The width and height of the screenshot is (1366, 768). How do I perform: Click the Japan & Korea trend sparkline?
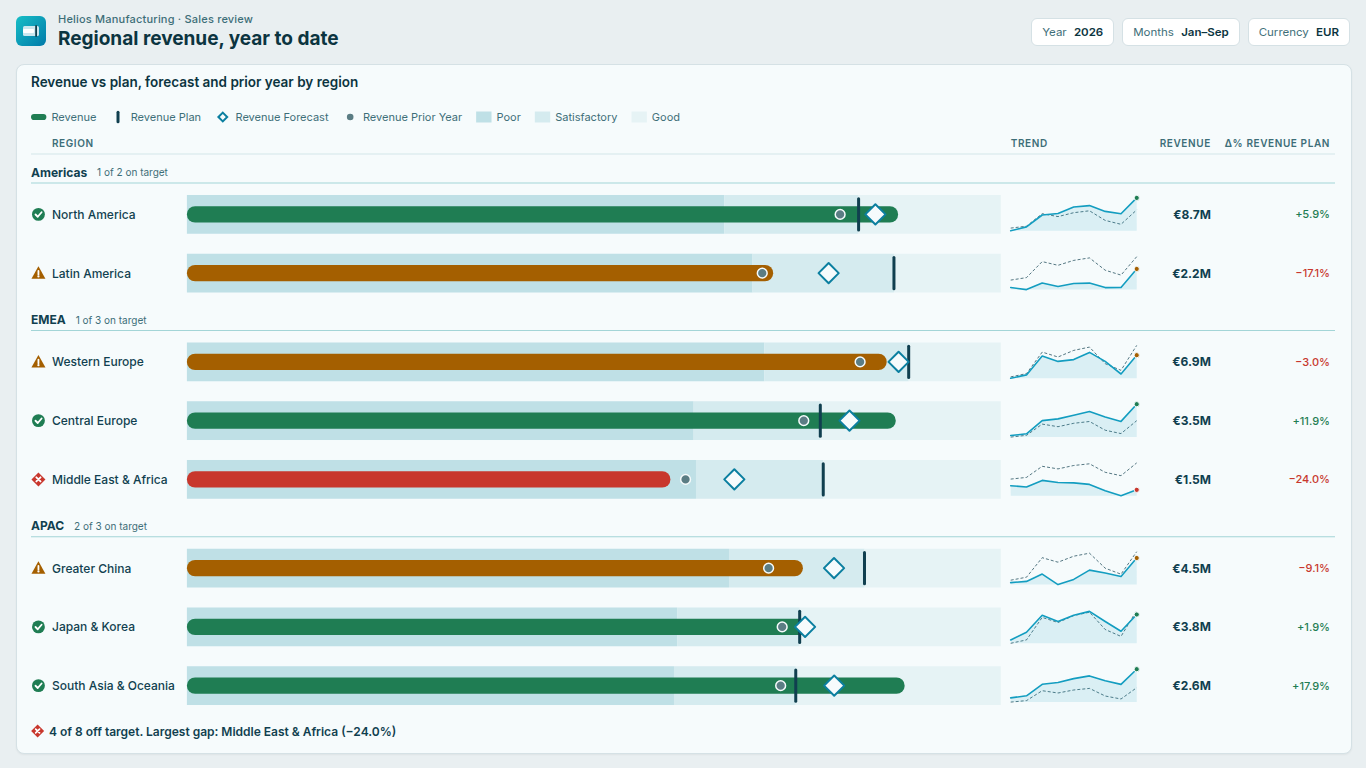coord(1074,627)
